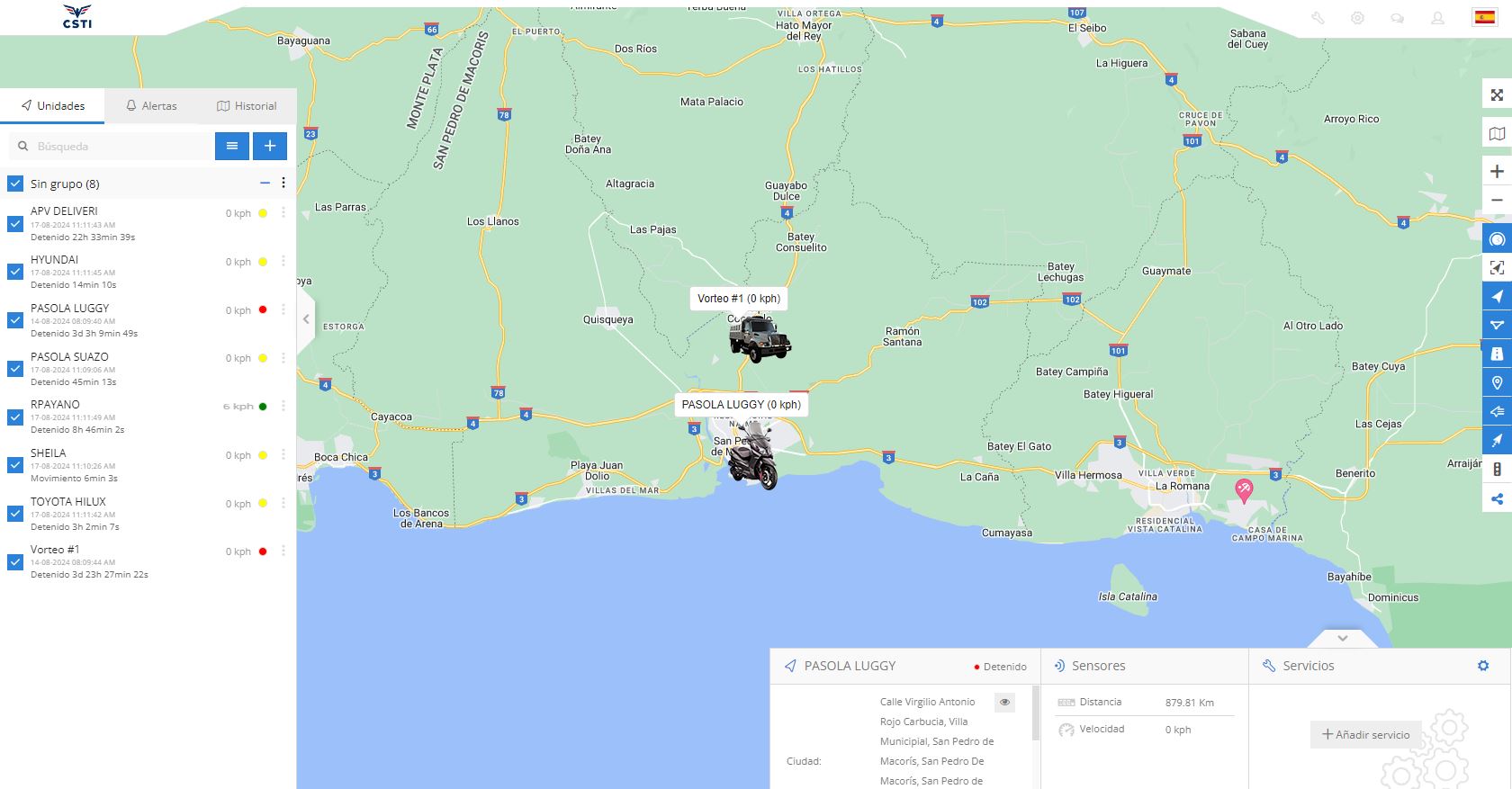Open the wrench tools icon in header

tap(1318, 18)
